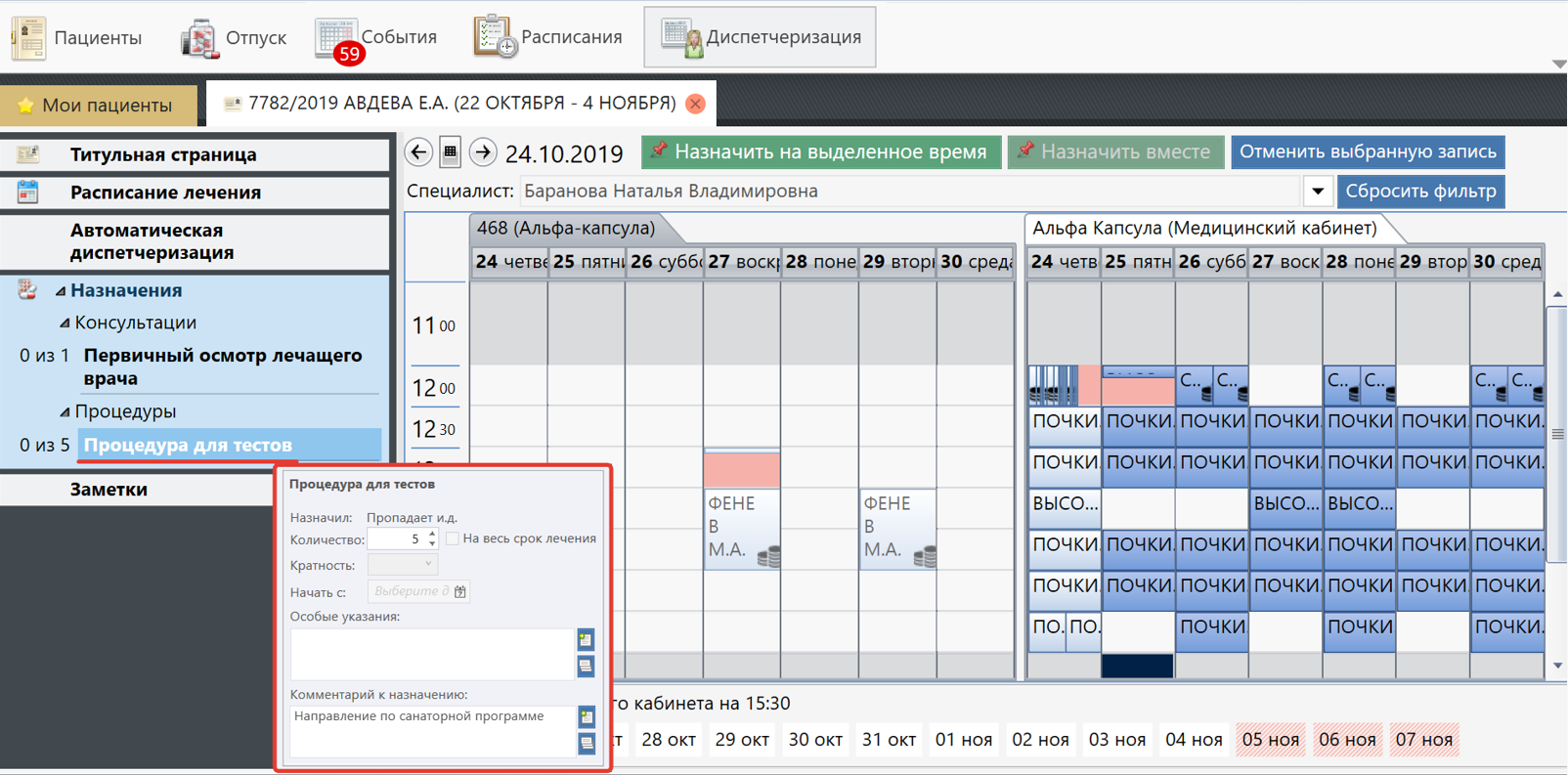Screen dimensions: 1568x775
Task: Go to previous date arrow
Action: pyautogui.click(x=419, y=152)
